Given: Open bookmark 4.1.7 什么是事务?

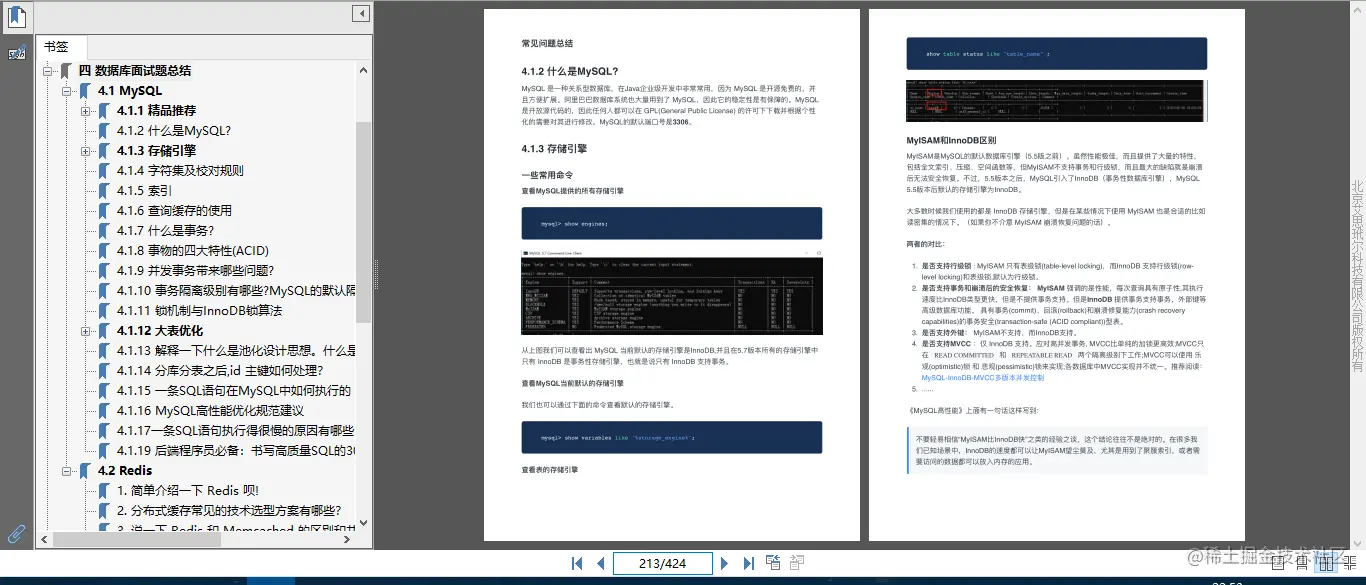Looking at the screenshot, I should (165, 231).
